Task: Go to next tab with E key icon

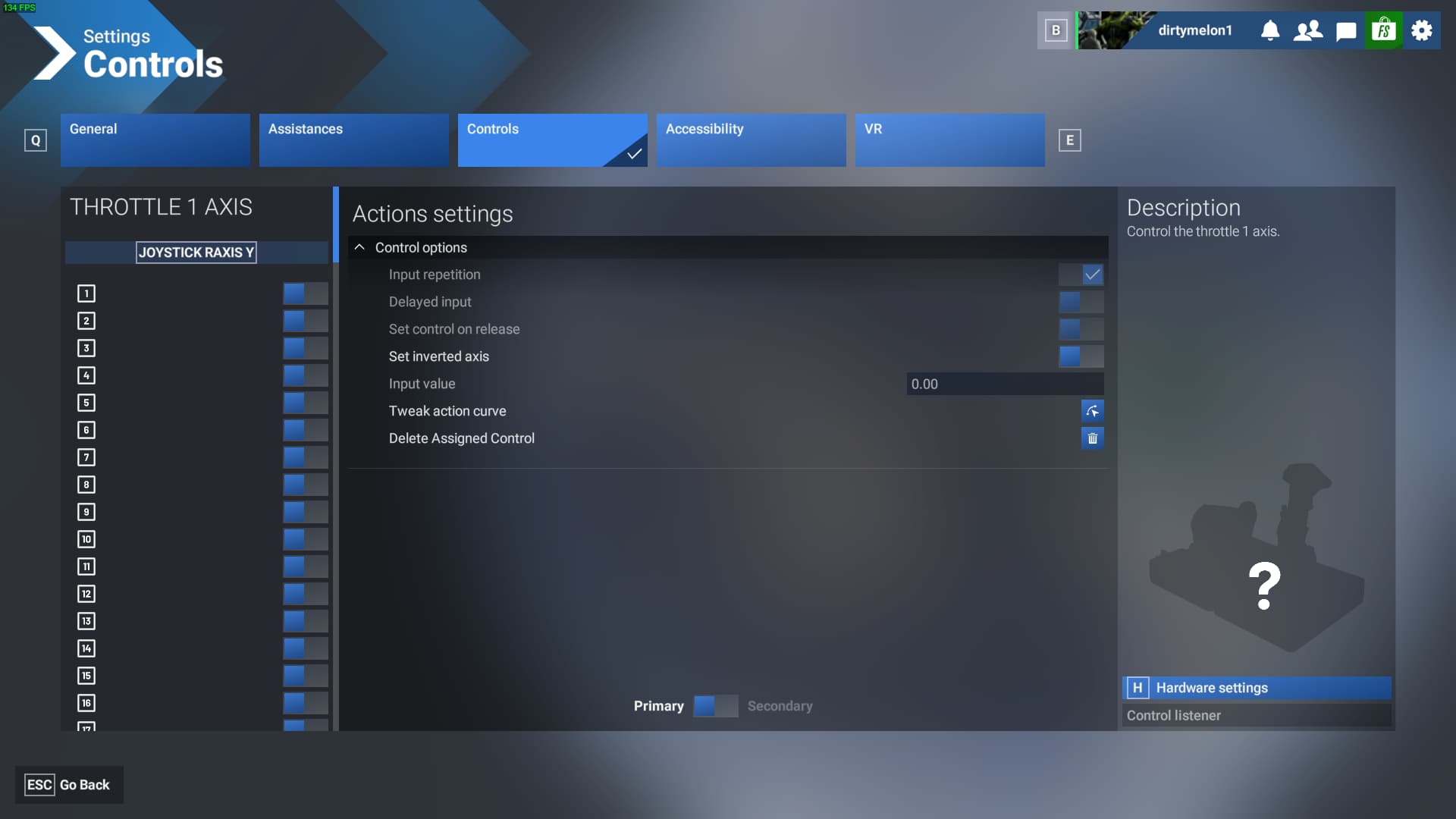Action: coord(1069,140)
